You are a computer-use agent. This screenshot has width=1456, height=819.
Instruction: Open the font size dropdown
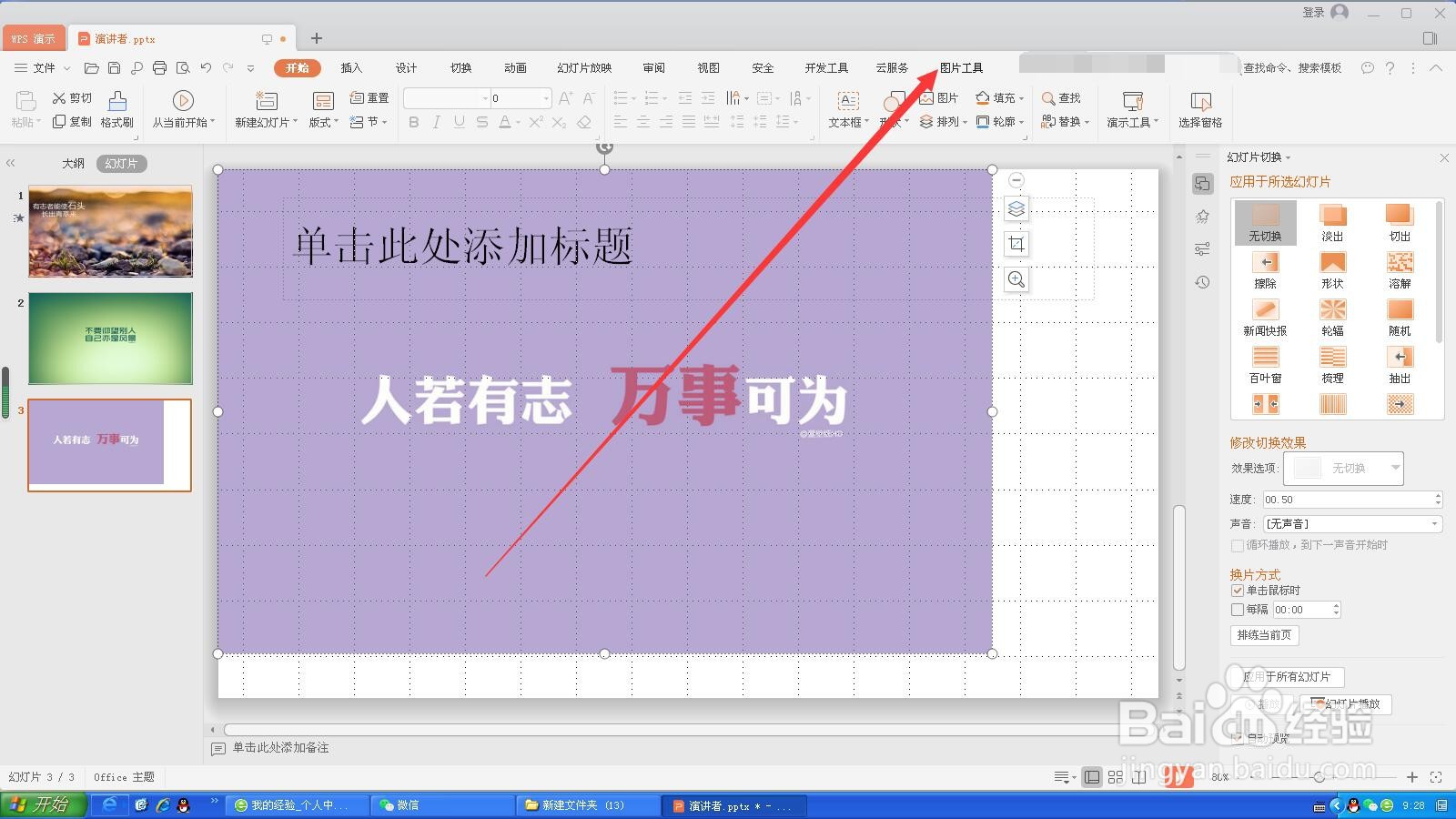point(546,97)
